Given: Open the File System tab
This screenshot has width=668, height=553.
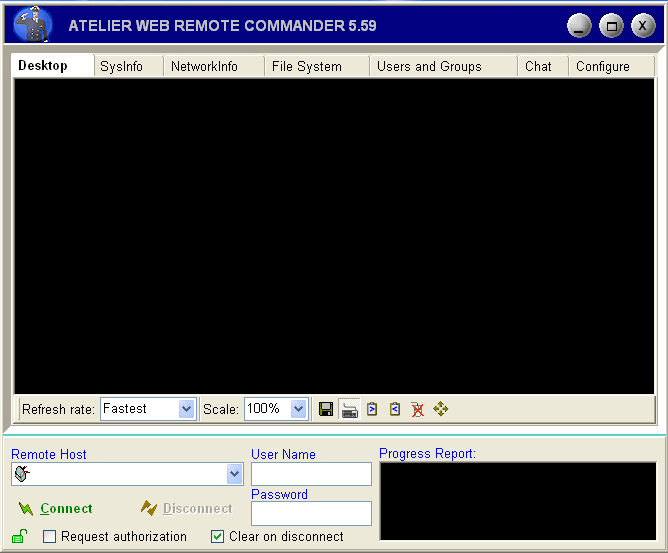Looking at the screenshot, I should point(317,66).
